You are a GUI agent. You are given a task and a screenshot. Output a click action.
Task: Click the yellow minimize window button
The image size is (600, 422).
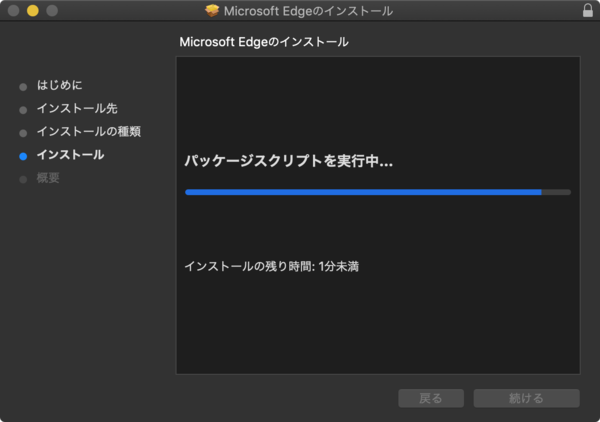(33, 11)
